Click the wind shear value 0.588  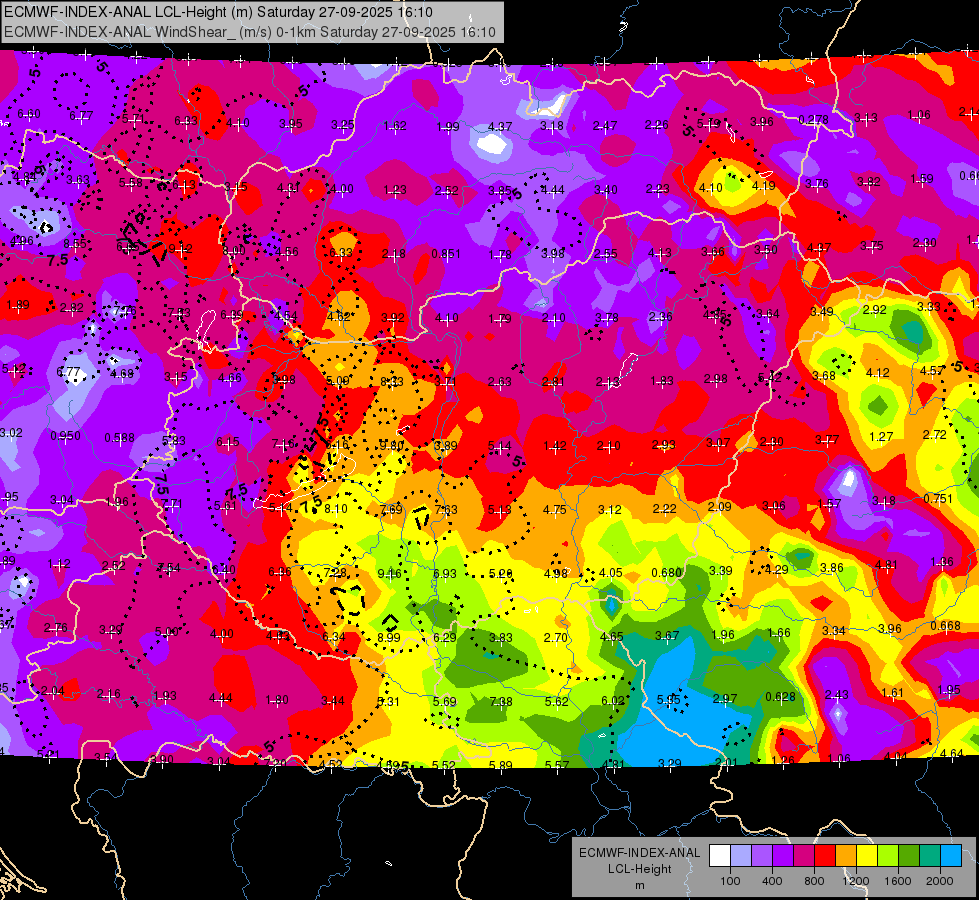[x=119, y=438]
